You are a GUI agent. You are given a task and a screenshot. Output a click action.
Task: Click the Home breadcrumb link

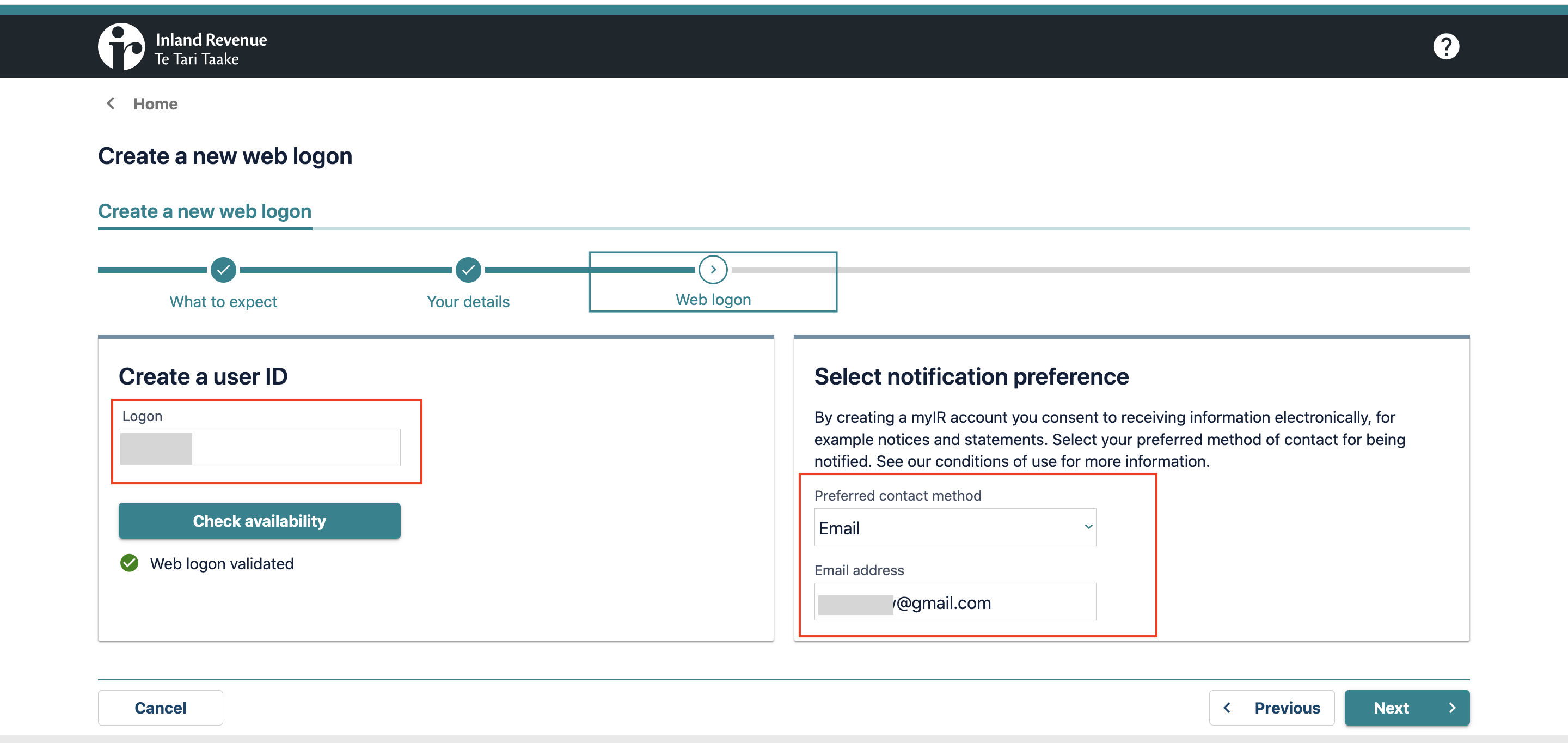pyautogui.click(x=155, y=104)
